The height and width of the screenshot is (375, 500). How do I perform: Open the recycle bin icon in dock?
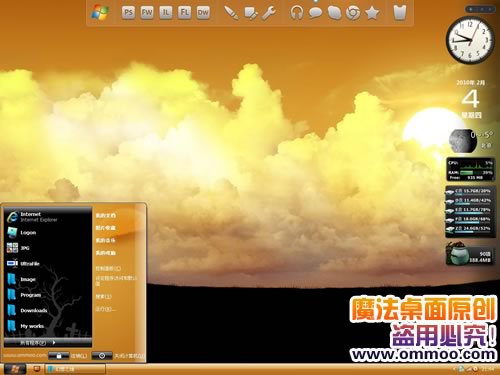[x=399, y=13]
